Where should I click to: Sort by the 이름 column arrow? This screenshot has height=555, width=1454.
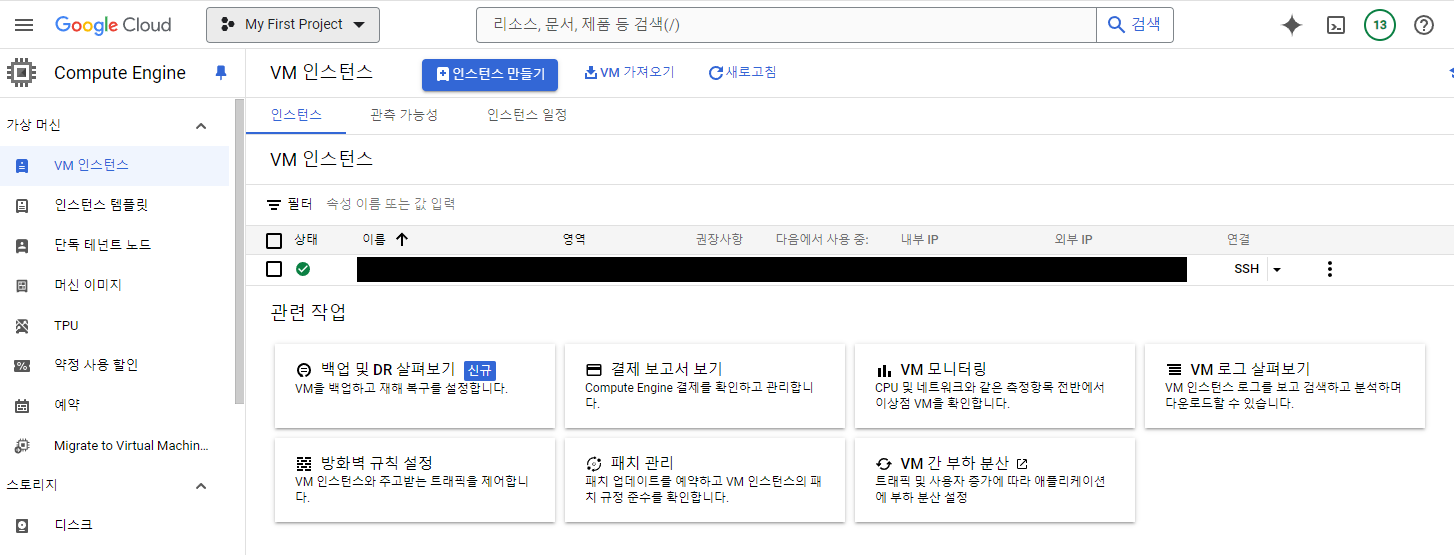(x=402, y=240)
